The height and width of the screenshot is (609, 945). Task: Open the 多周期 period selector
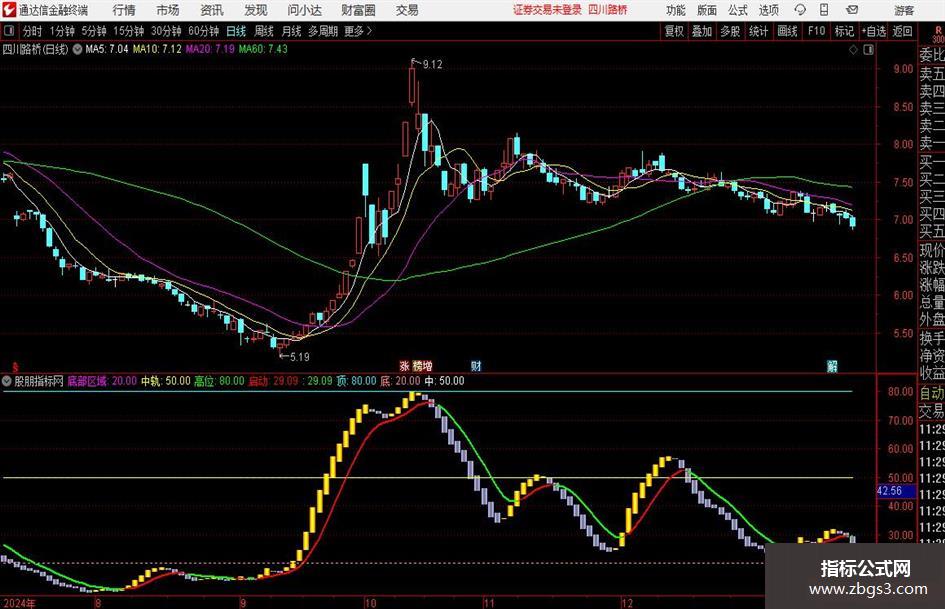323,31
